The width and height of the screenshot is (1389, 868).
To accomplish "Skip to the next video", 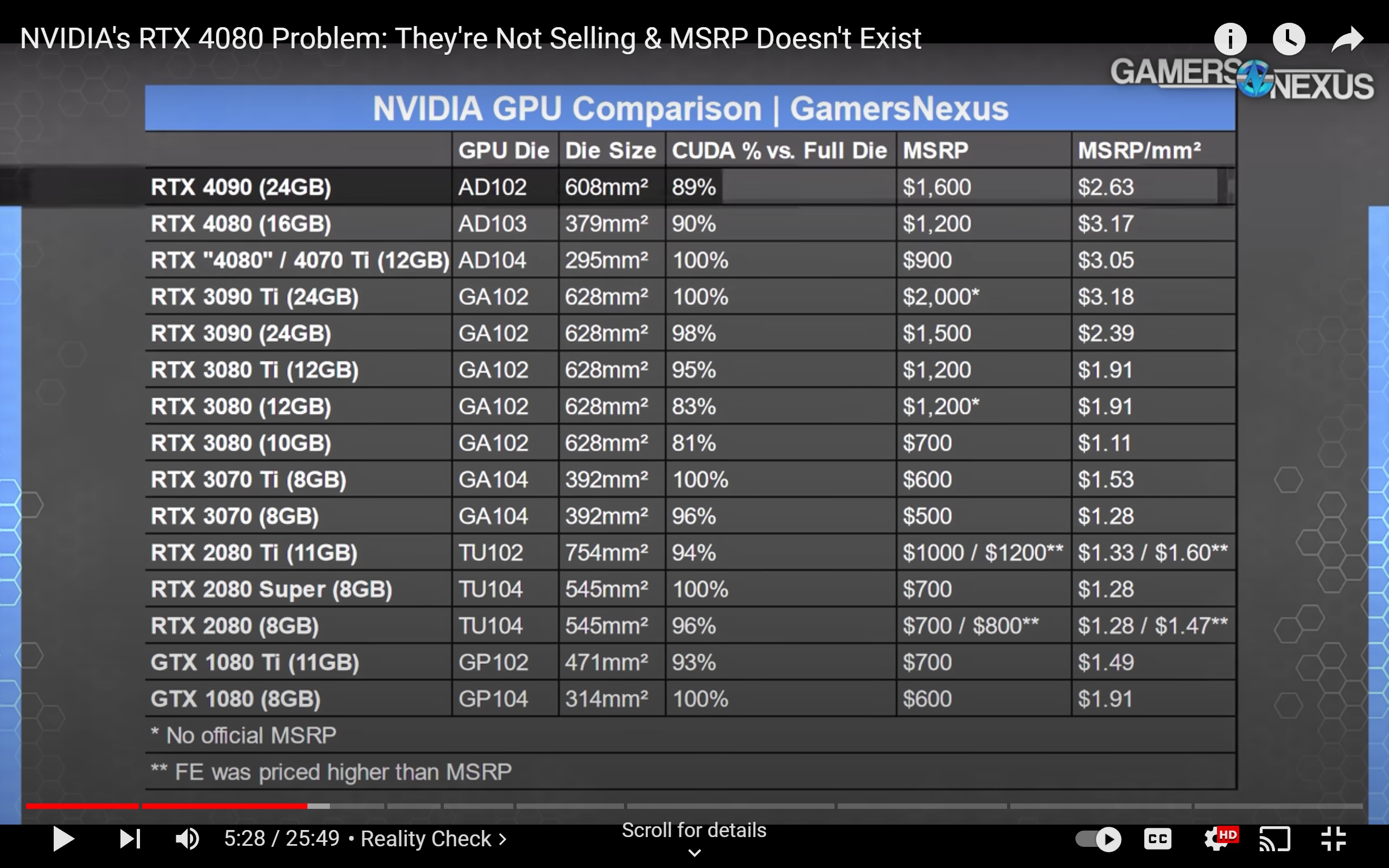I will tap(130, 839).
